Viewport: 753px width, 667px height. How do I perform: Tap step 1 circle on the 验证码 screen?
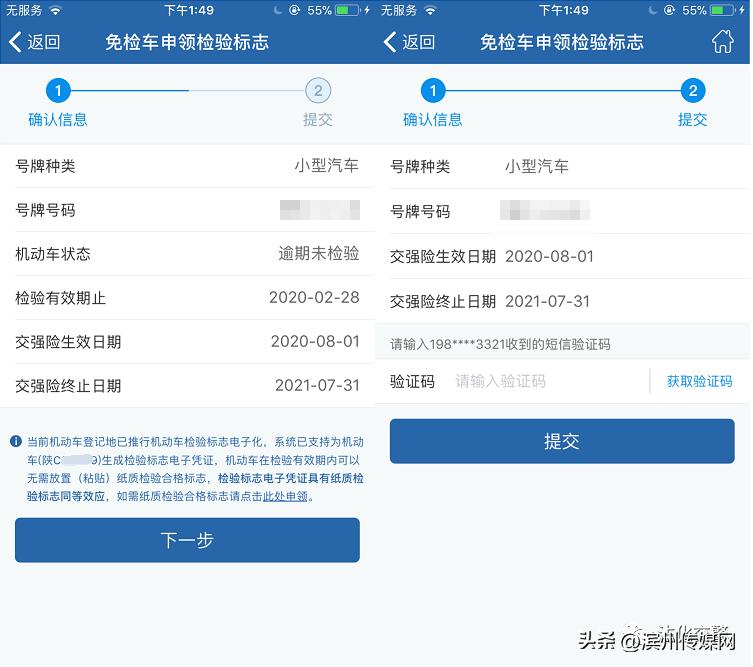pos(433,91)
